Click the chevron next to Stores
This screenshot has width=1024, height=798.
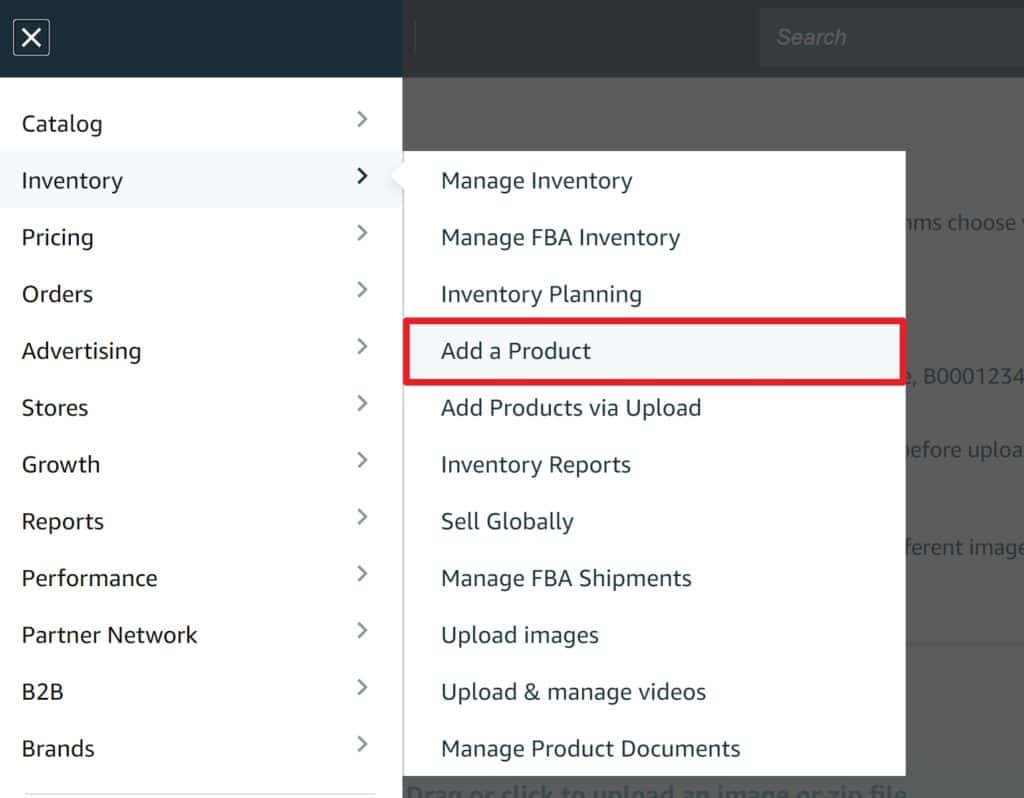(x=362, y=405)
